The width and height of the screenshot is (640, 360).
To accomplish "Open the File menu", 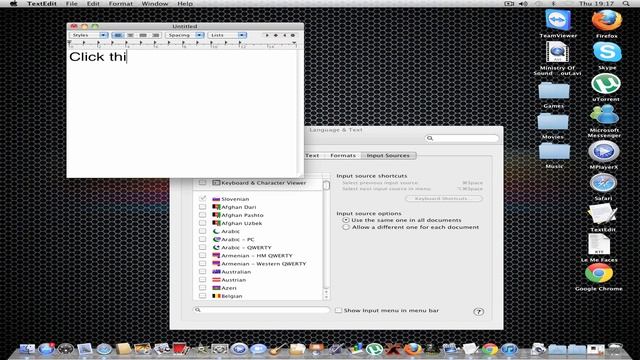I will 71,3.
